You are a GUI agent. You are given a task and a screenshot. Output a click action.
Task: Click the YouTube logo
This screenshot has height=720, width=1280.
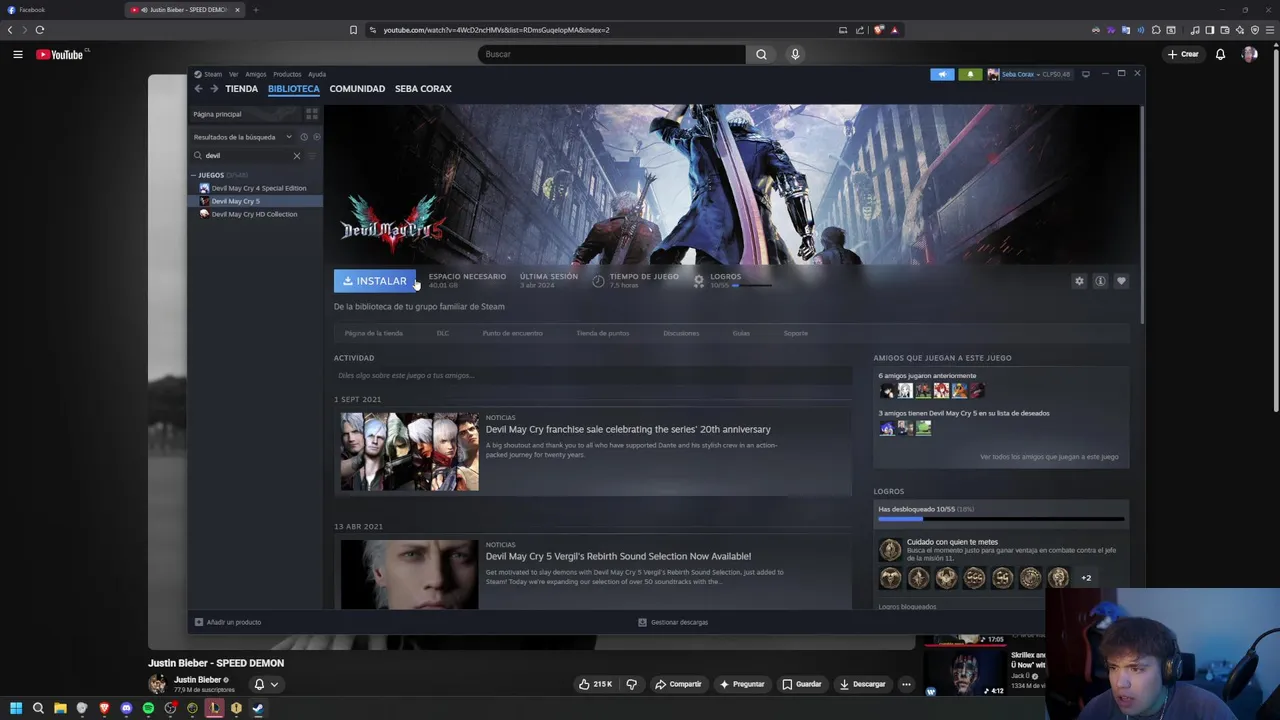60,54
